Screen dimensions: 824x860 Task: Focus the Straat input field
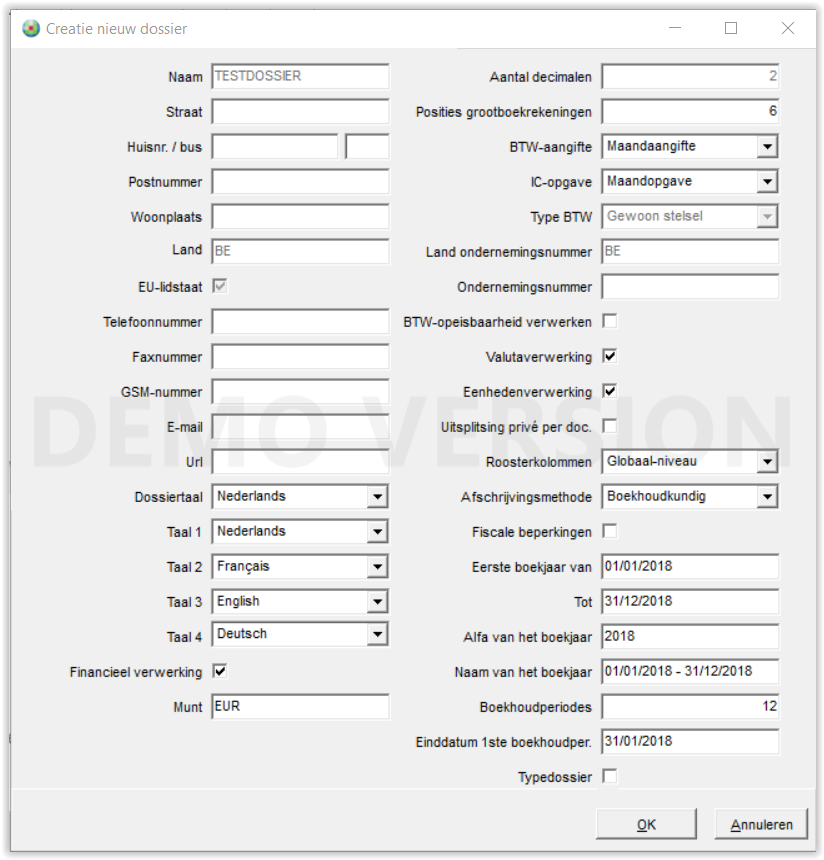(300, 112)
